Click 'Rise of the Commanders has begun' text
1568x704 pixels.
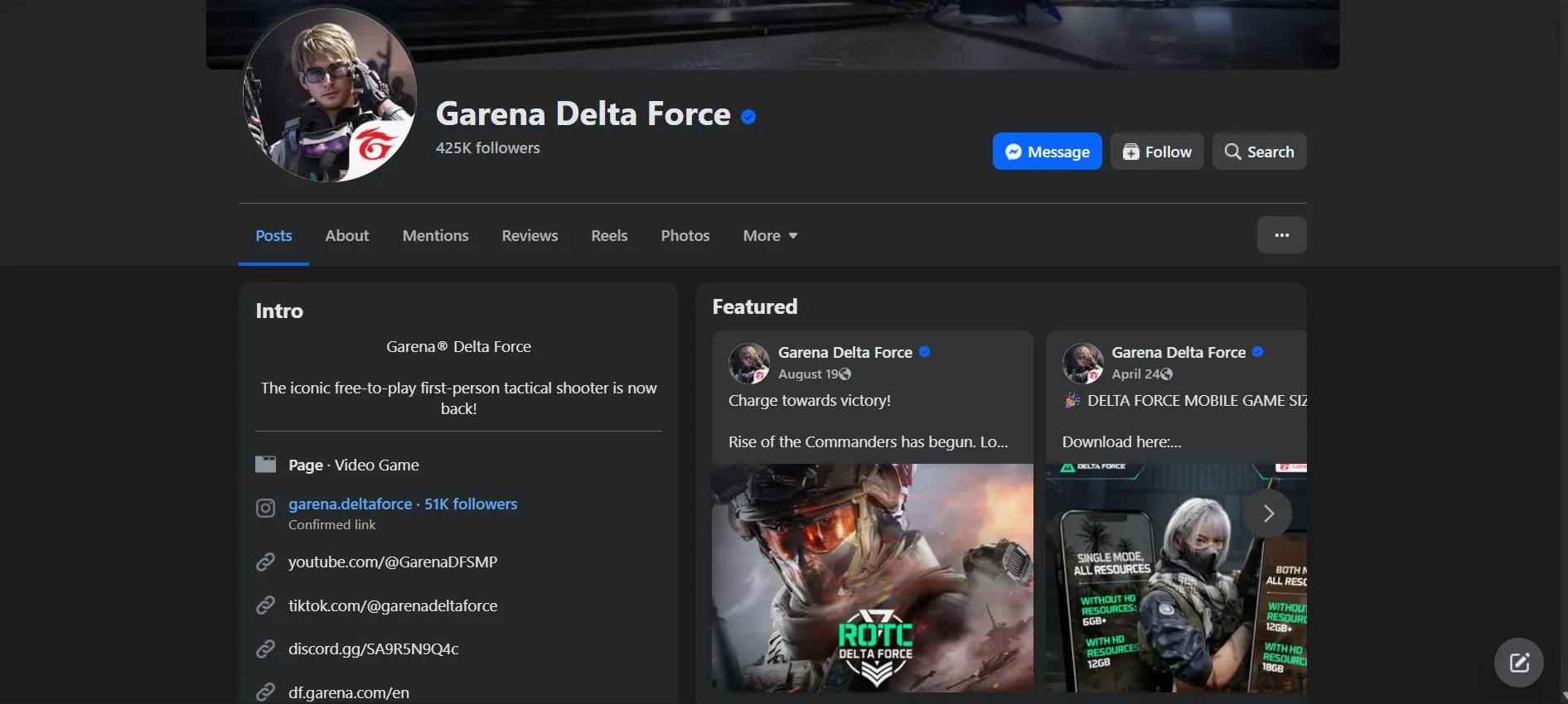coord(869,442)
